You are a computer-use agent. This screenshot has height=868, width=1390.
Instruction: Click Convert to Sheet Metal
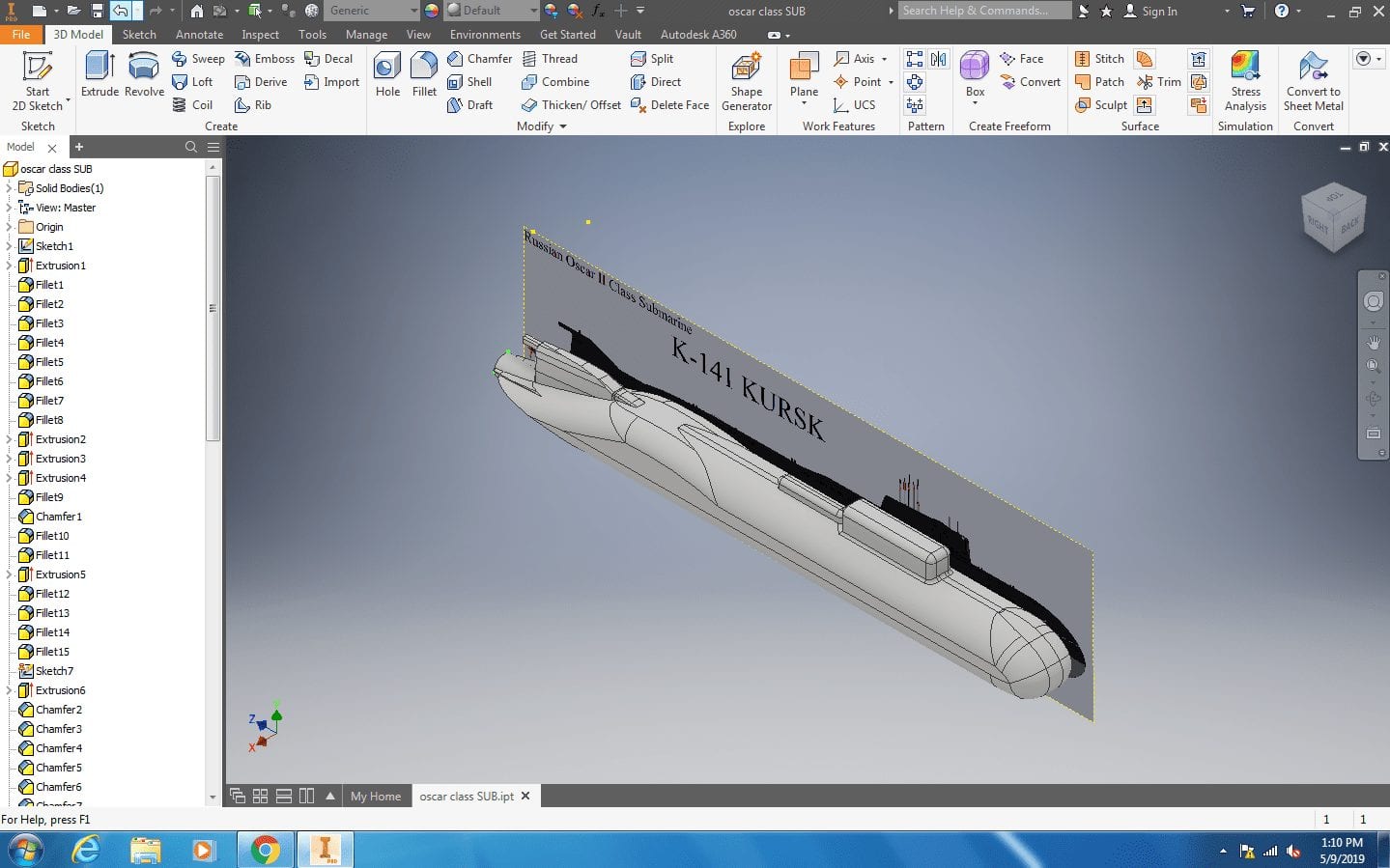click(1314, 81)
